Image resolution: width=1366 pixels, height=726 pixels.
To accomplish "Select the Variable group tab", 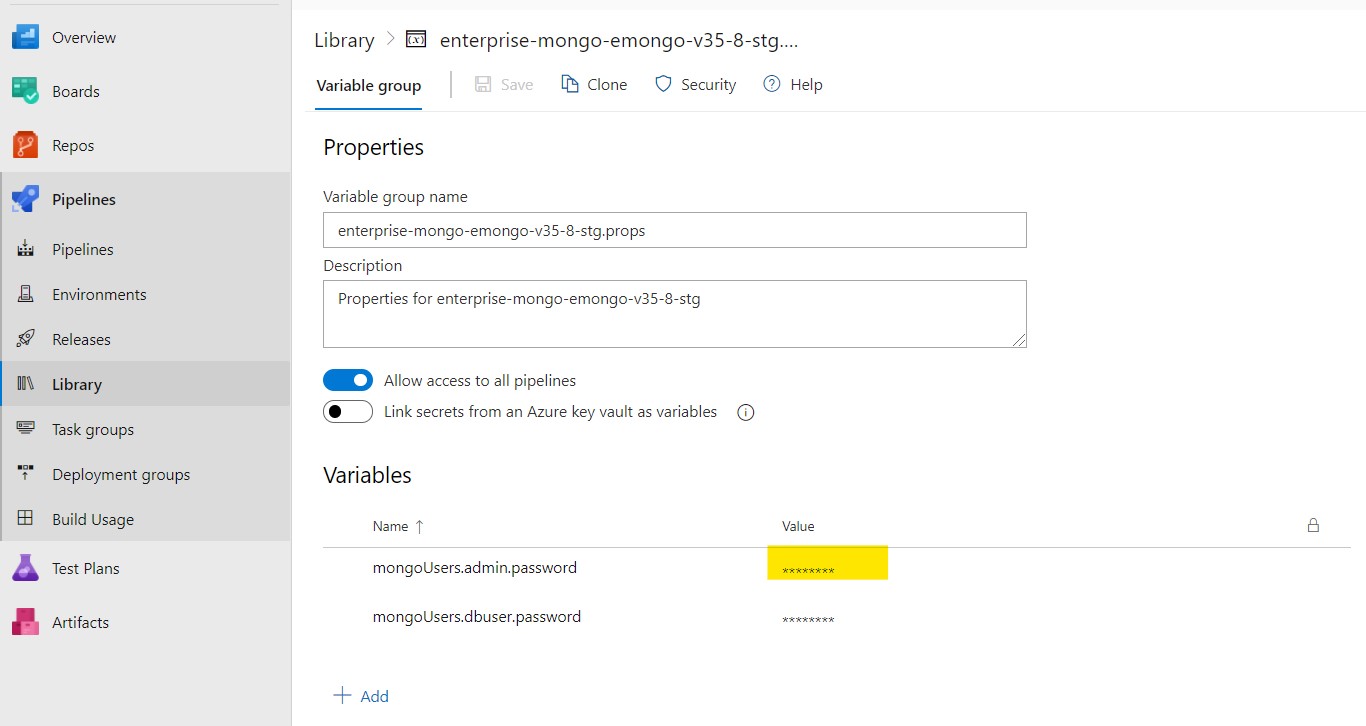I will pos(369,85).
